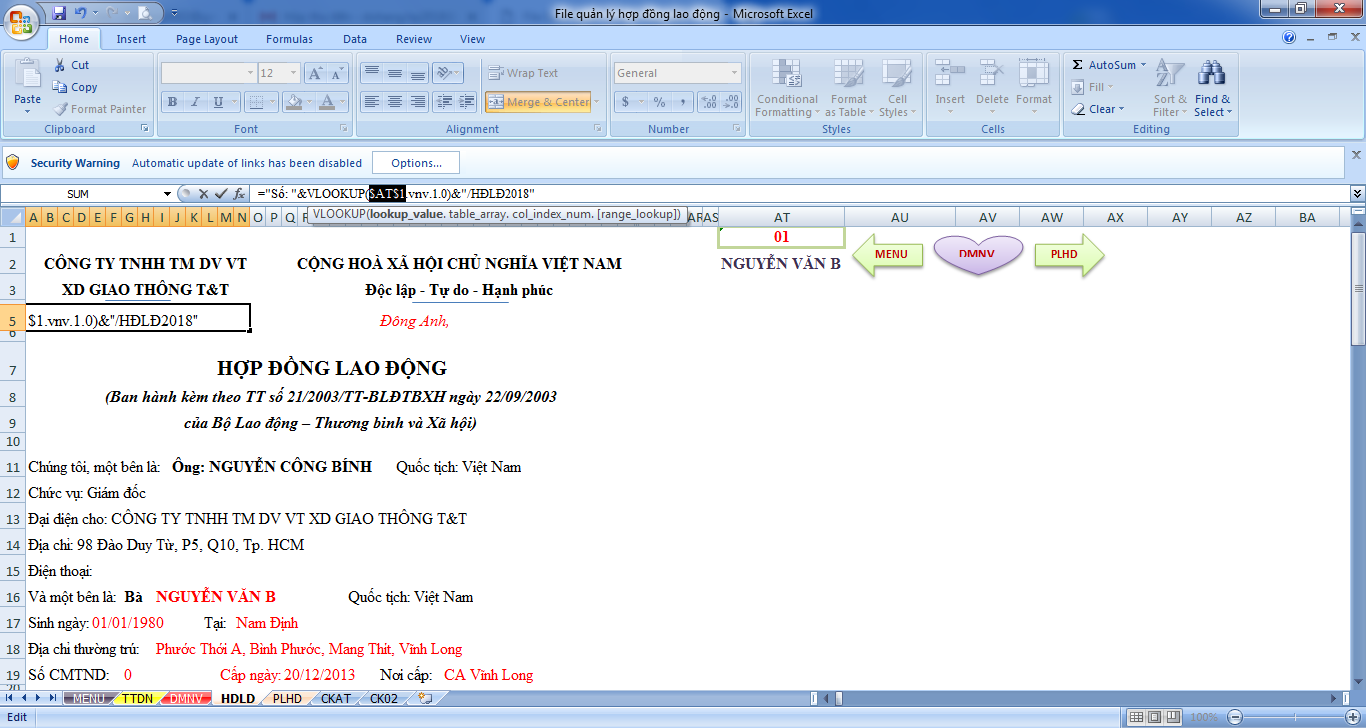This screenshot has height=728, width=1366.
Task: Click the Cut scissors icon
Action: (61, 65)
